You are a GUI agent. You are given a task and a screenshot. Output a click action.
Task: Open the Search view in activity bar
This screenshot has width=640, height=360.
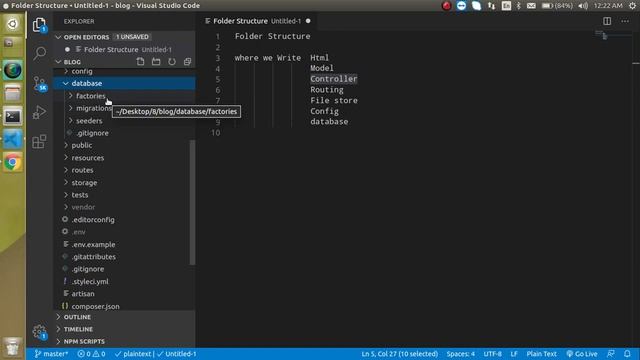point(40,53)
